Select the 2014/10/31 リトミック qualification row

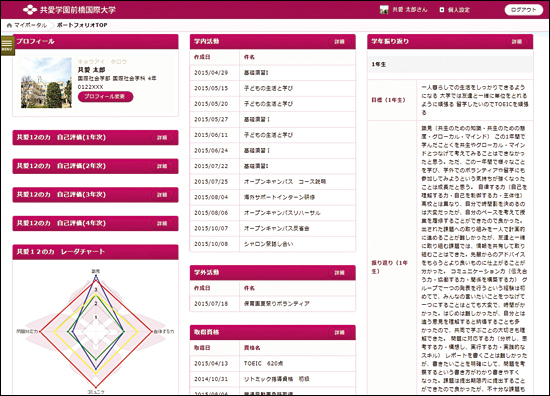(273, 379)
